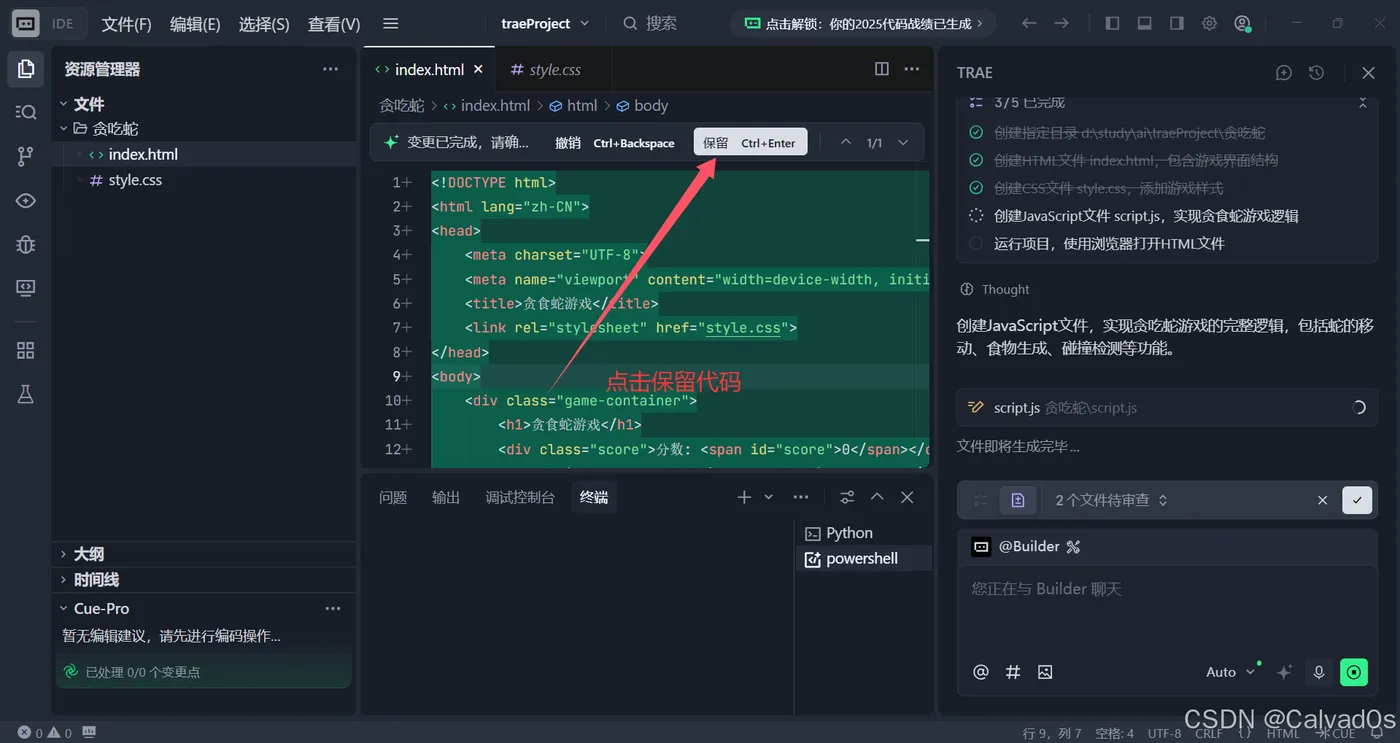Accept all pending files with checkmark button
Image resolution: width=1400 pixels, height=743 pixels.
(x=1357, y=500)
